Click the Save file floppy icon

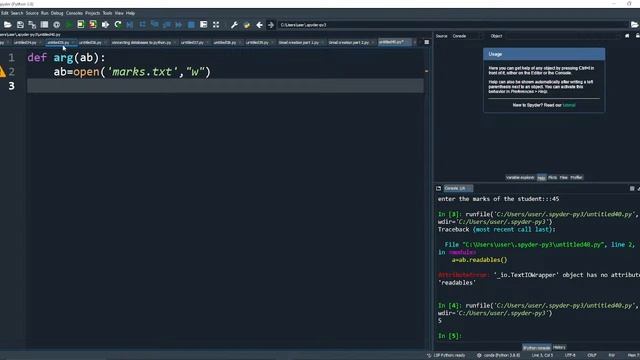pos(20,25)
